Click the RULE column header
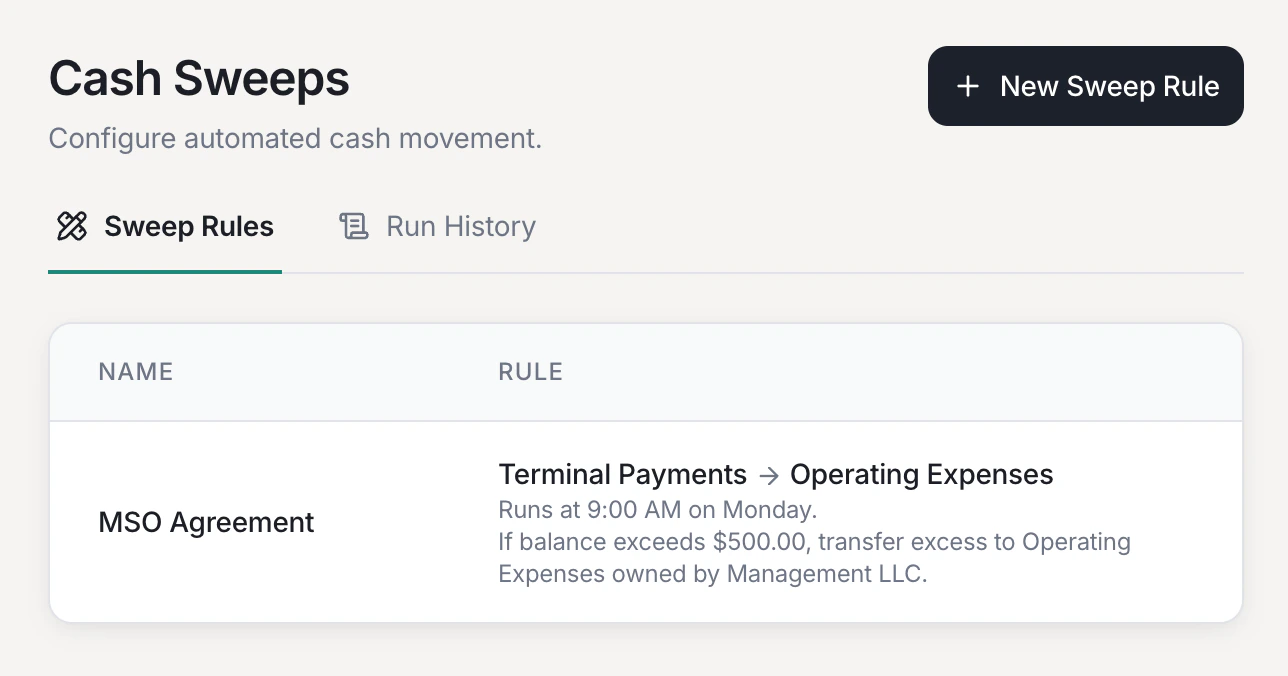Image resolution: width=1288 pixels, height=676 pixels. [x=530, y=371]
